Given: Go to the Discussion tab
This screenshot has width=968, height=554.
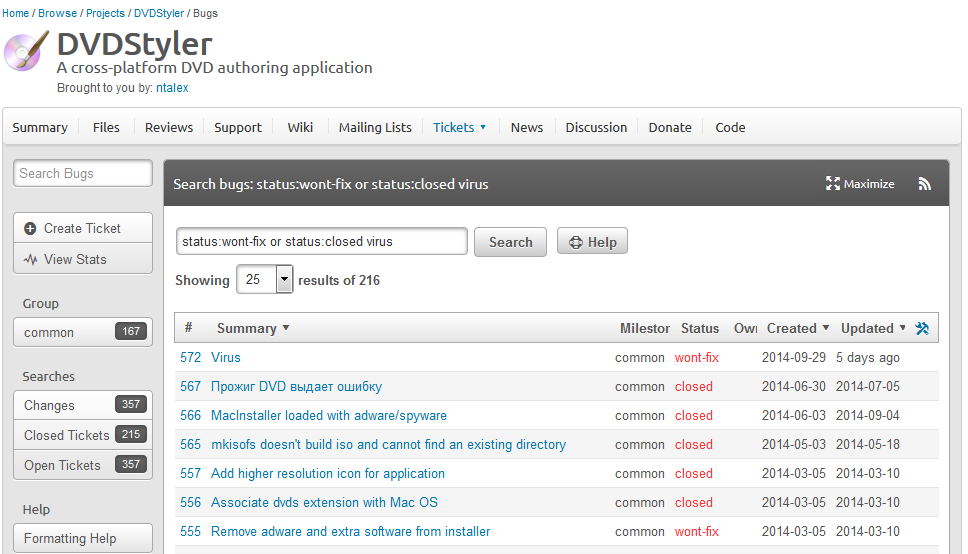Looking at the screenshot, I should pos(596,127).
